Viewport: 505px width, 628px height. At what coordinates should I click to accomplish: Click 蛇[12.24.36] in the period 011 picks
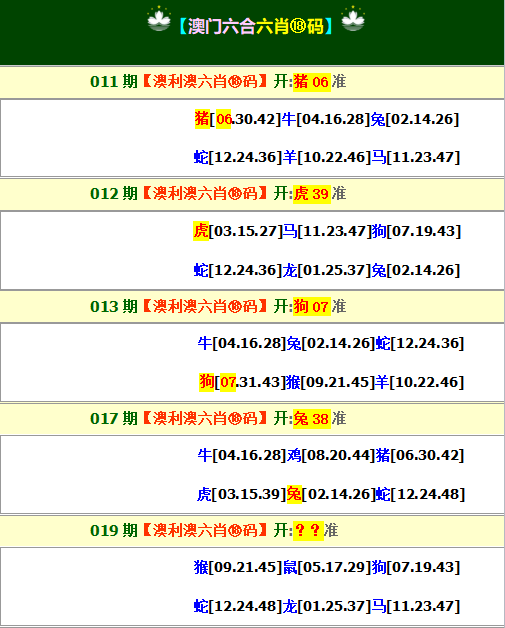pos(238,157)
